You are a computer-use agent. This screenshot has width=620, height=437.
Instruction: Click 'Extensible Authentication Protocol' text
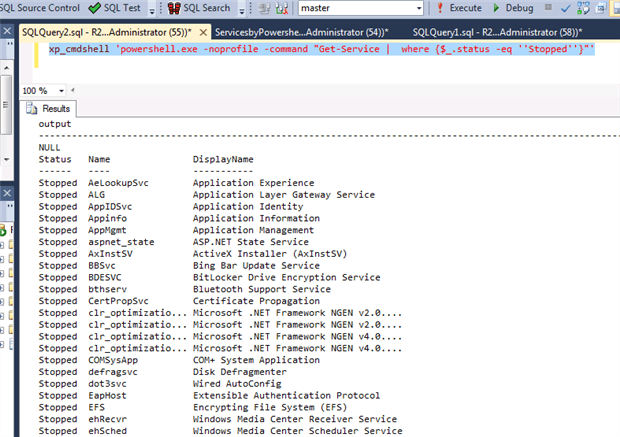click(286, 396)
